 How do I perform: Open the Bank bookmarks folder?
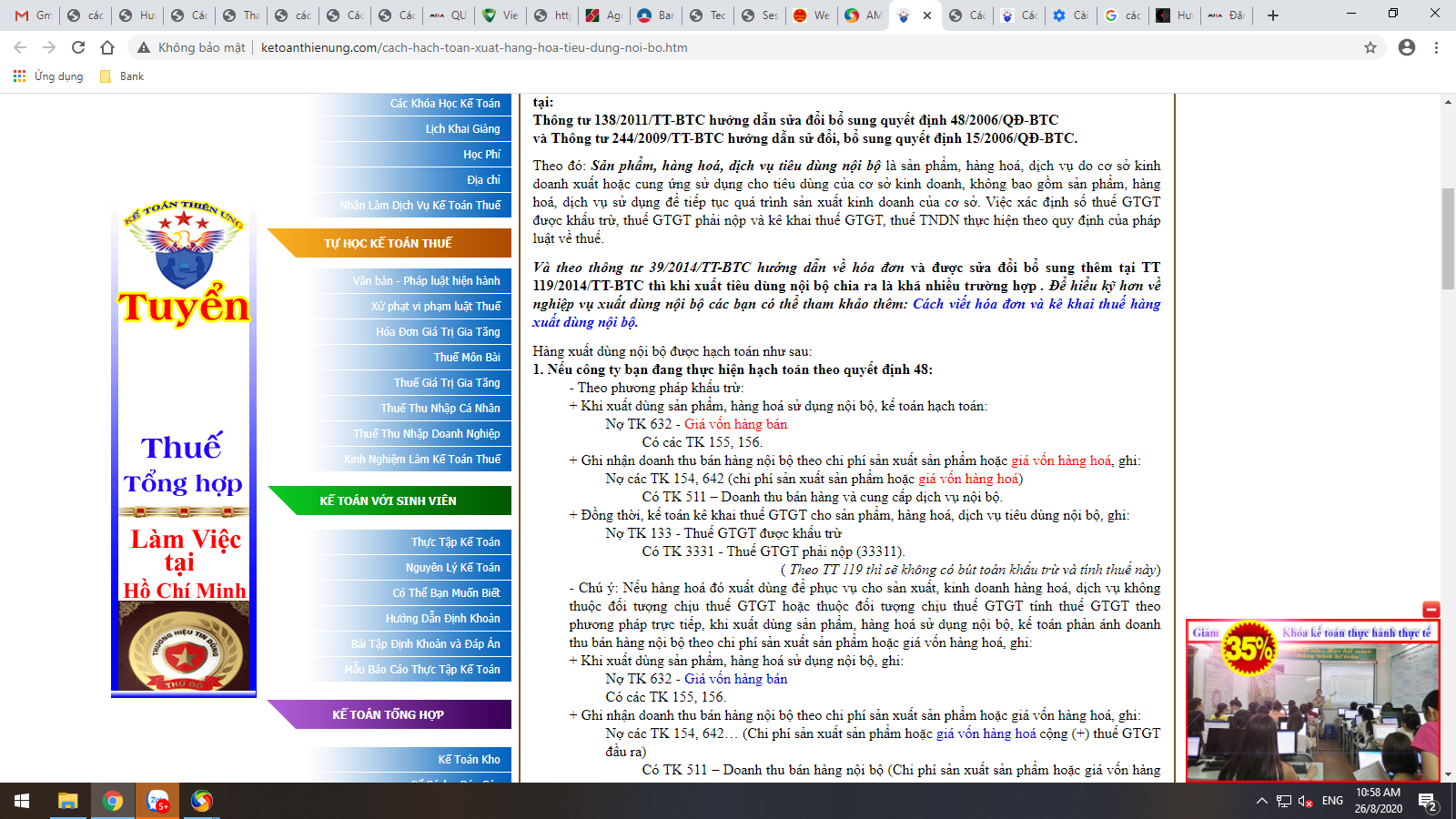coord(122,76)
